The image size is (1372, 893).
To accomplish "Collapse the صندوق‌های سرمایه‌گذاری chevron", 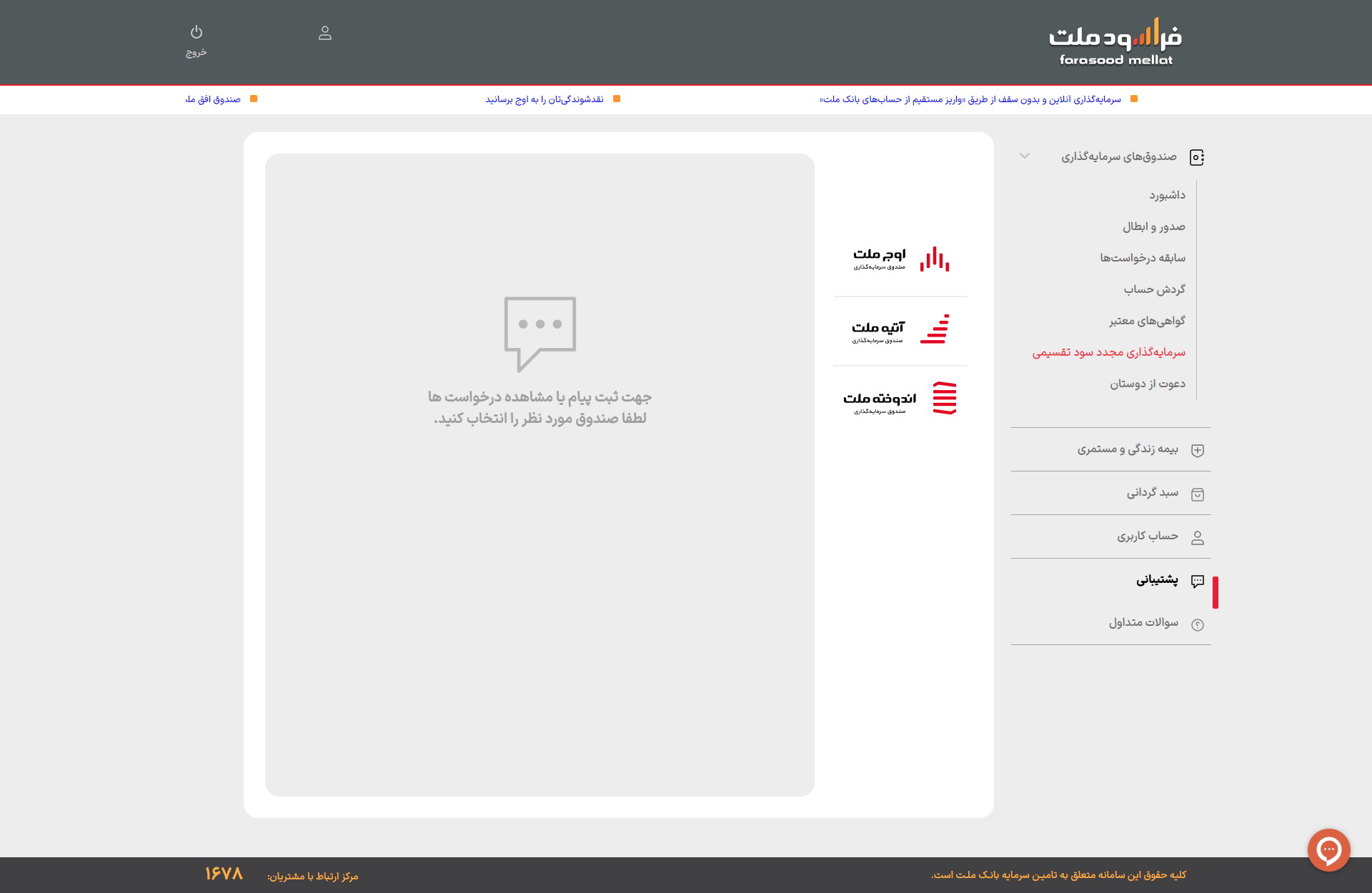I will (1025, 156).
